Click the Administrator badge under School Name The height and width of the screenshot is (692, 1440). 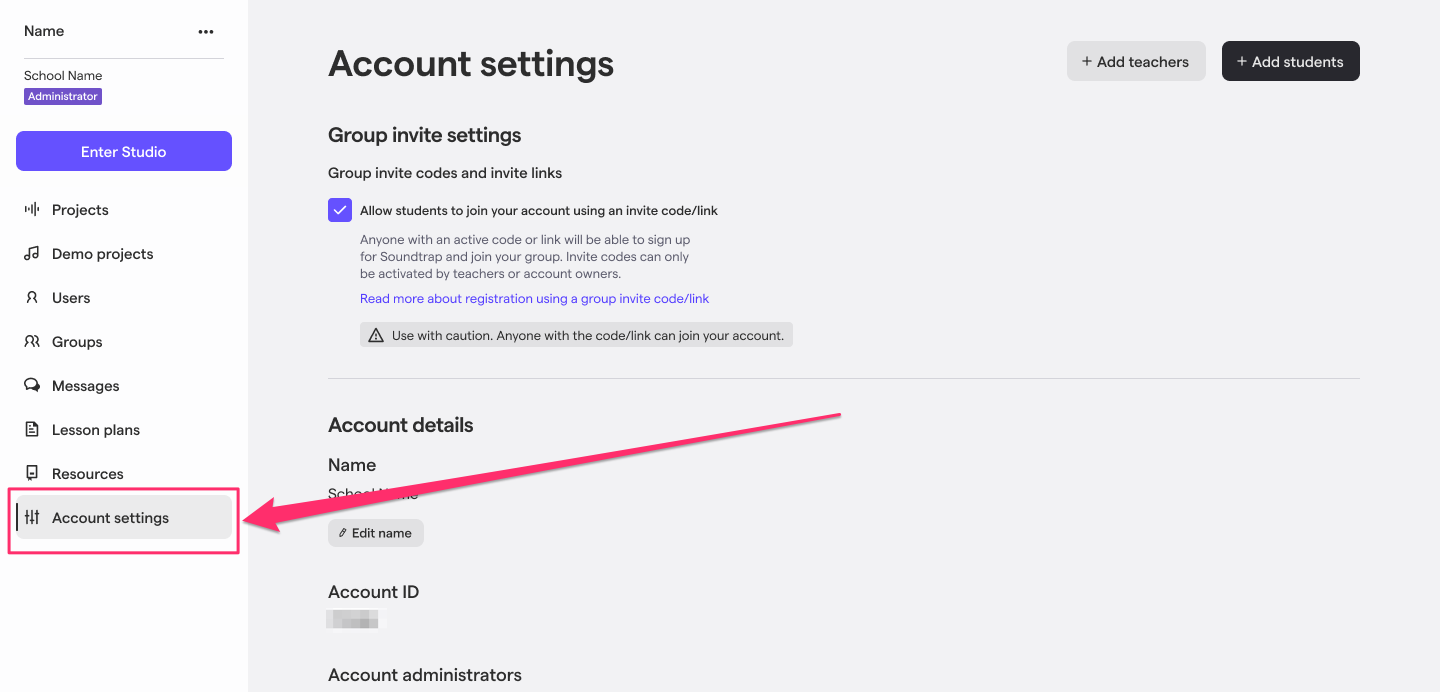[x=63, y=97]
